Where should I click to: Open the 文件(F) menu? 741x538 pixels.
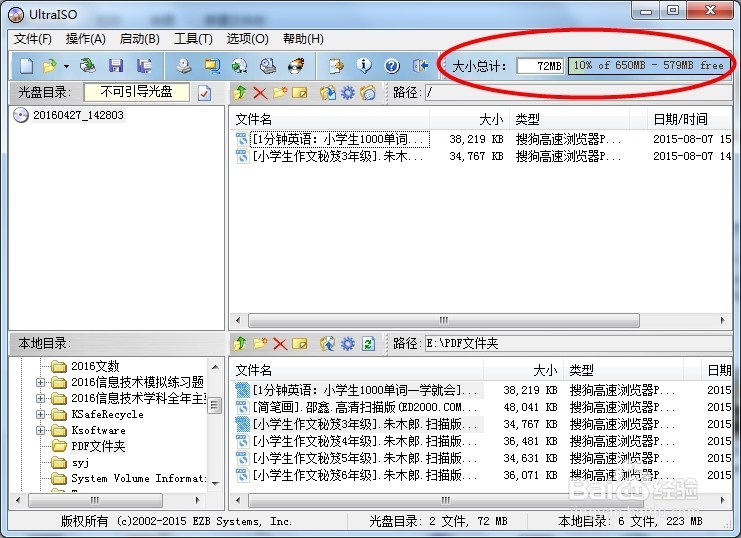(x=33, y=39)
